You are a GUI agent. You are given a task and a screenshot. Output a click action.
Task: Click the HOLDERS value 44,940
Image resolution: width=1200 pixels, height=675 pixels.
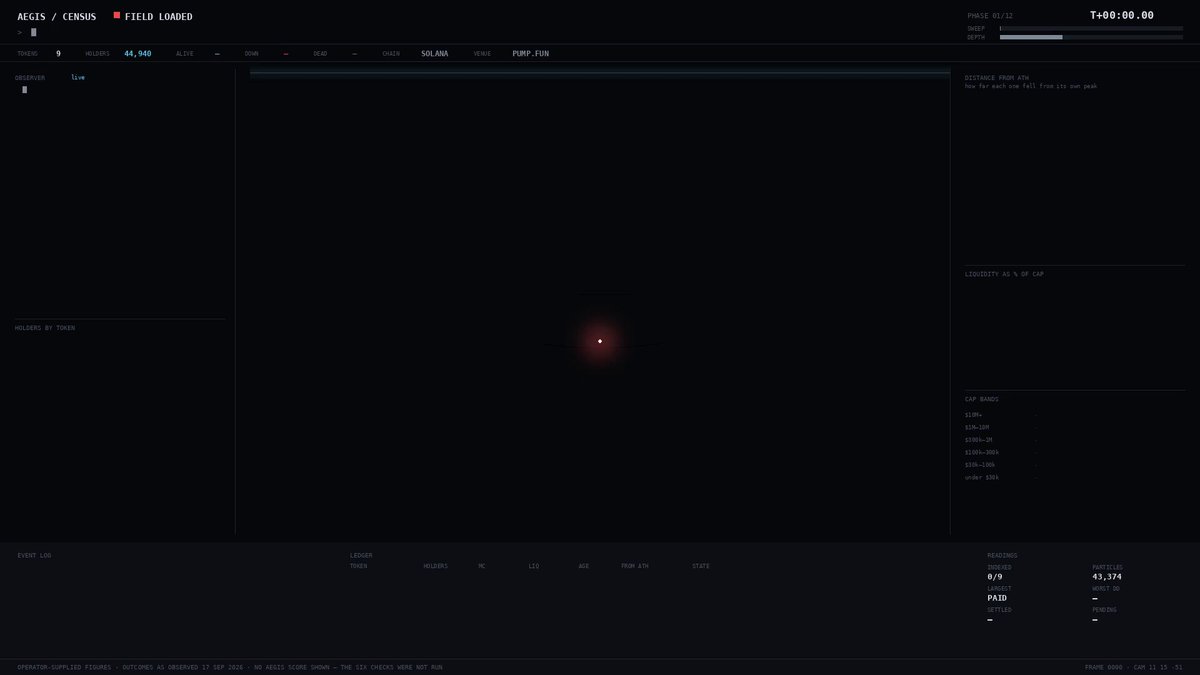138,53
